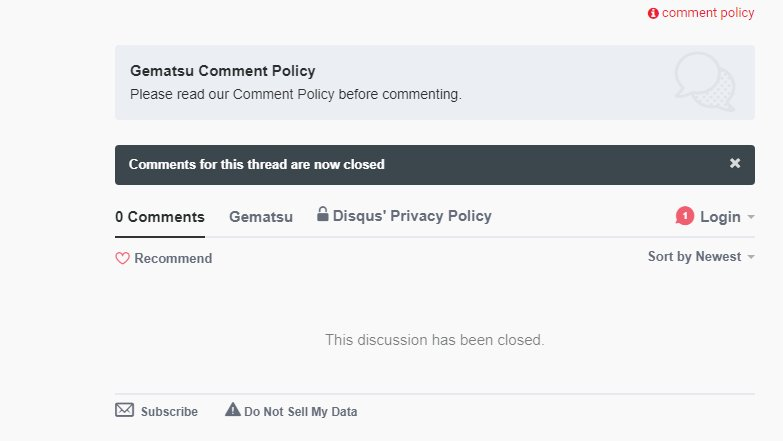Click the warning triangle icon in footer
783x441 pixels.
[x=233, y=409]
